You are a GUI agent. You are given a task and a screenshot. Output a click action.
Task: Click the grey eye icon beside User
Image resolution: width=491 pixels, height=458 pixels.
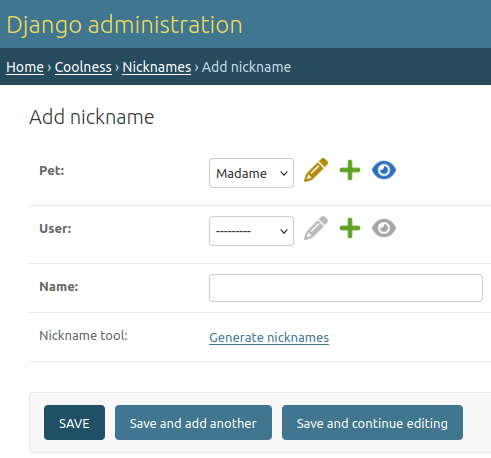pyautogui.click(x=384, y=228)
